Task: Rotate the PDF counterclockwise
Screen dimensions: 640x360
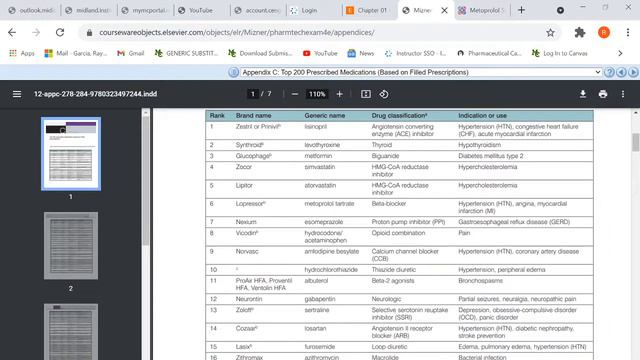Action: pos(384,94)
